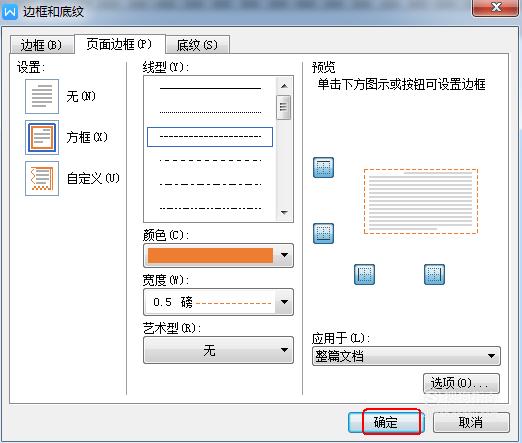
Task: Click the WPS Writer icon in title bar
Action: (x=10, y=12)
